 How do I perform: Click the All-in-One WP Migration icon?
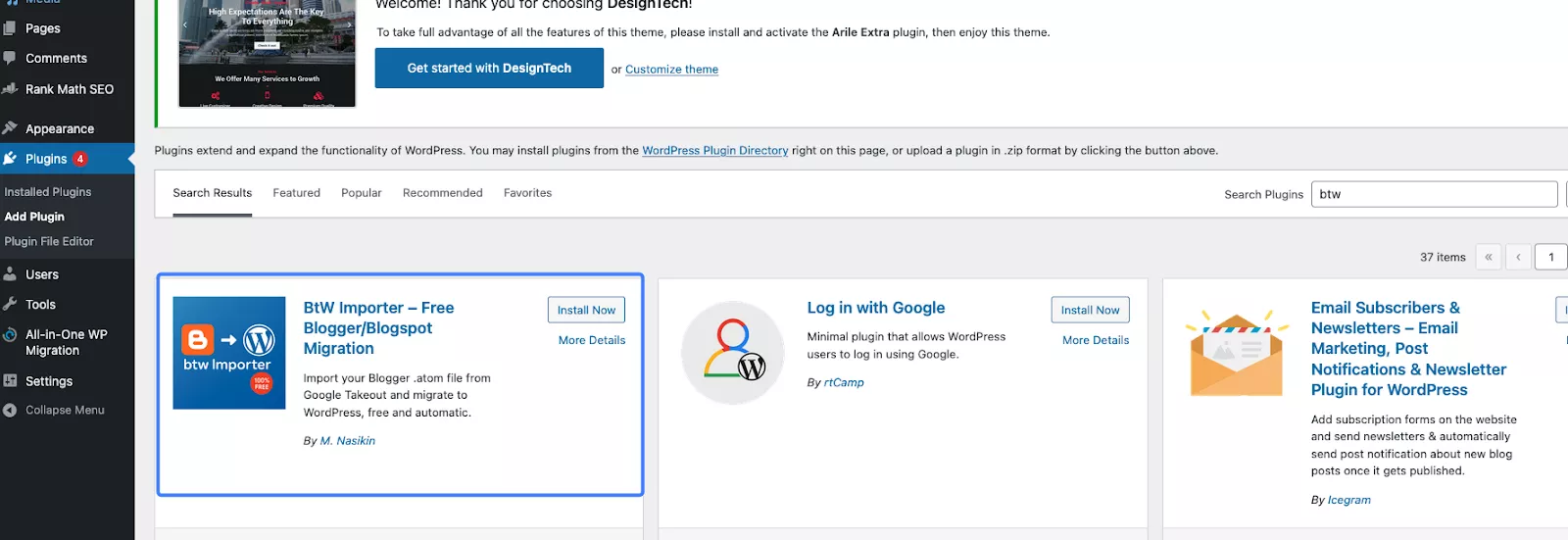coord(10,334)
